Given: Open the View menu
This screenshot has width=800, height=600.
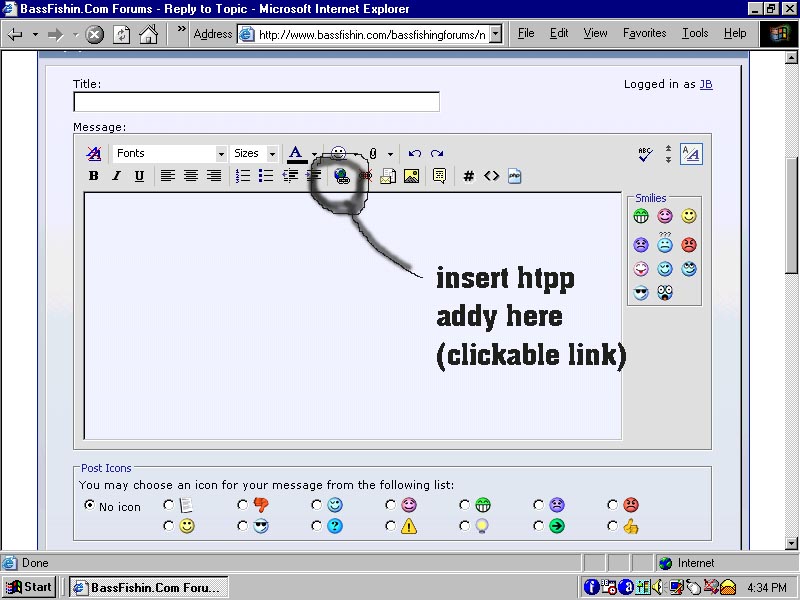Looking at the screenshot, I should pos(595,33).
